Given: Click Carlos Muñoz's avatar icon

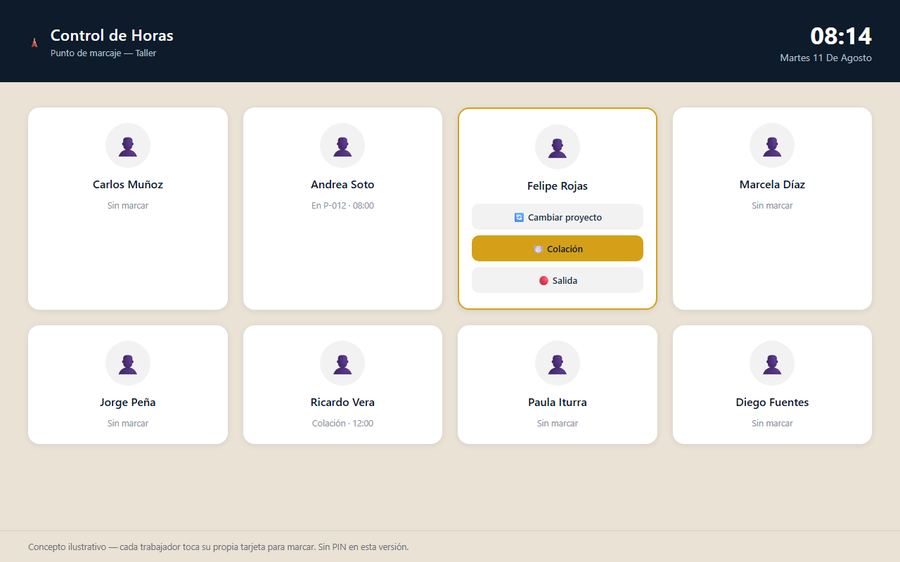Looking at the screenshot, I should (127, 145).
